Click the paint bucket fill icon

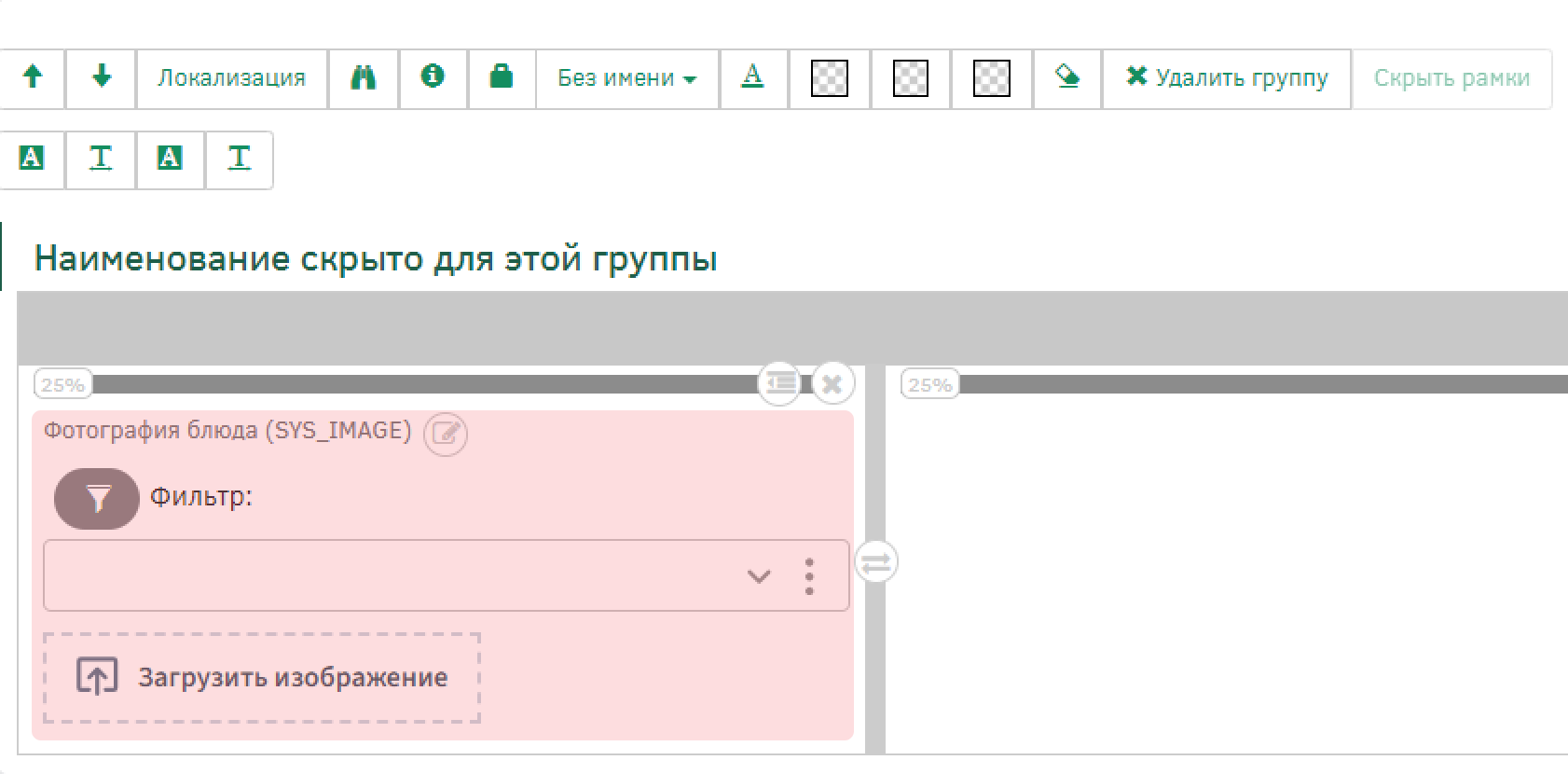[1067, 78]
